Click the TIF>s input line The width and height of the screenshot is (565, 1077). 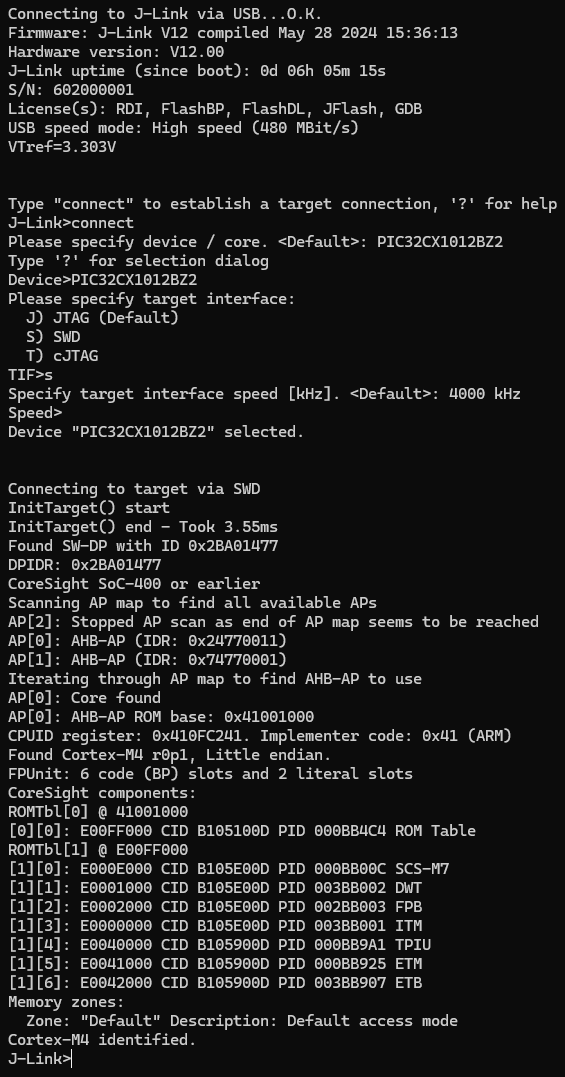[30, 375]
